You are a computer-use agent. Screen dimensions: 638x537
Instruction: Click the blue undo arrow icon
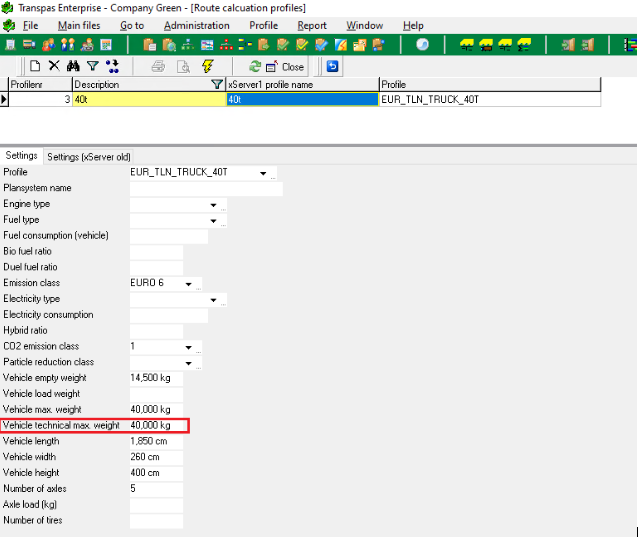click(x=332, y=66)
